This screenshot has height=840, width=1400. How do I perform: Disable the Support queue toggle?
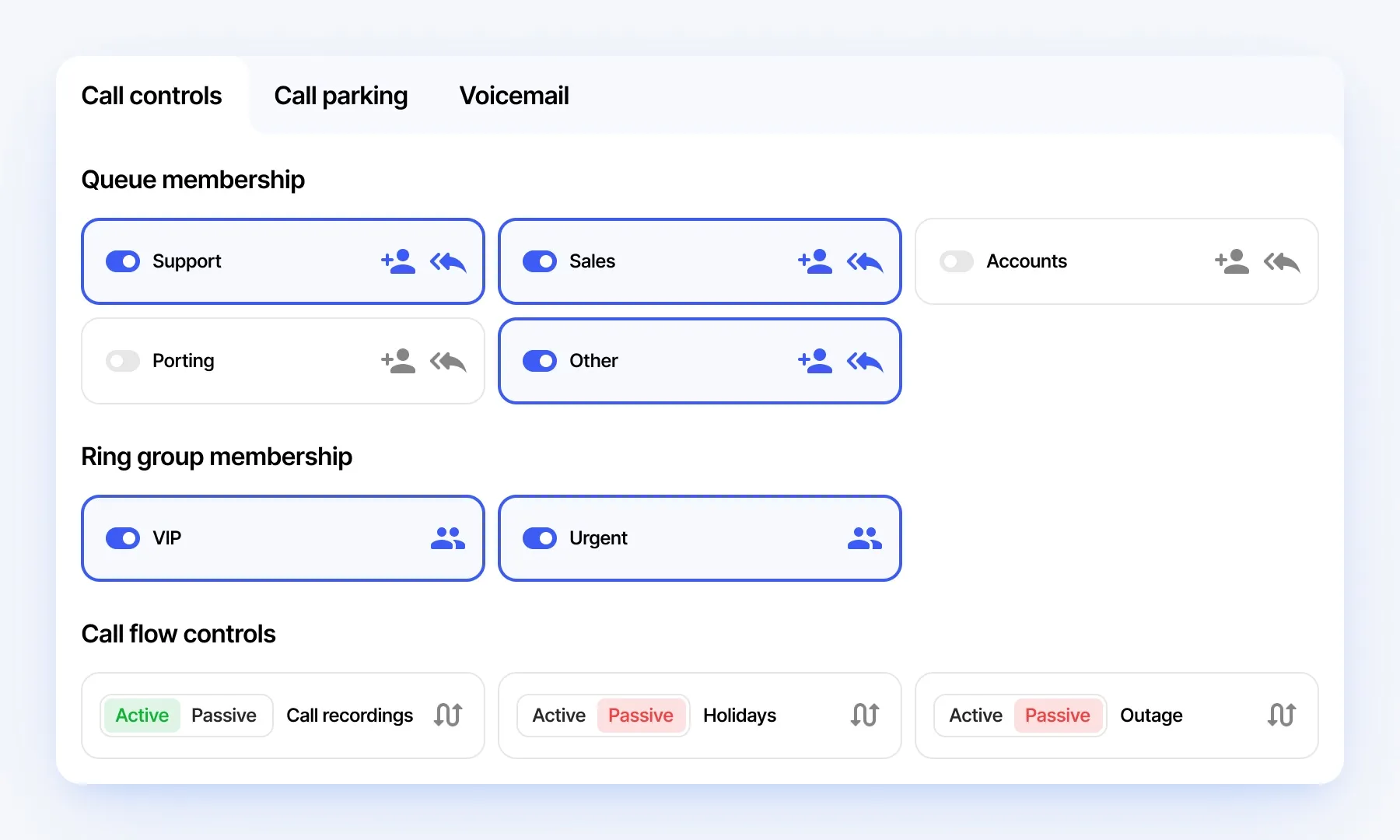123,261
